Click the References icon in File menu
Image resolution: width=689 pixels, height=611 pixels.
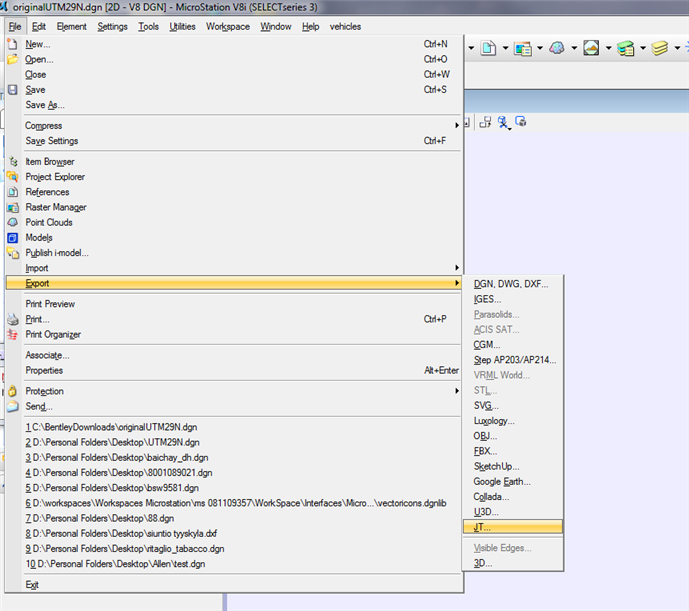[x=13, y=192]
